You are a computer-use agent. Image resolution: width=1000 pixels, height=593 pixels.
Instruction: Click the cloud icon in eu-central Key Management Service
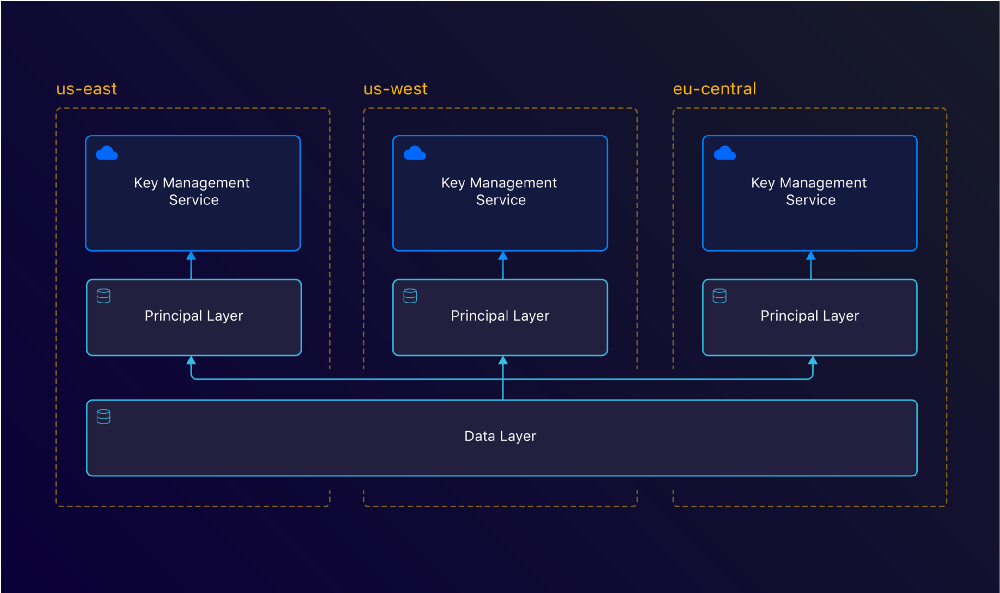[724, 152]
